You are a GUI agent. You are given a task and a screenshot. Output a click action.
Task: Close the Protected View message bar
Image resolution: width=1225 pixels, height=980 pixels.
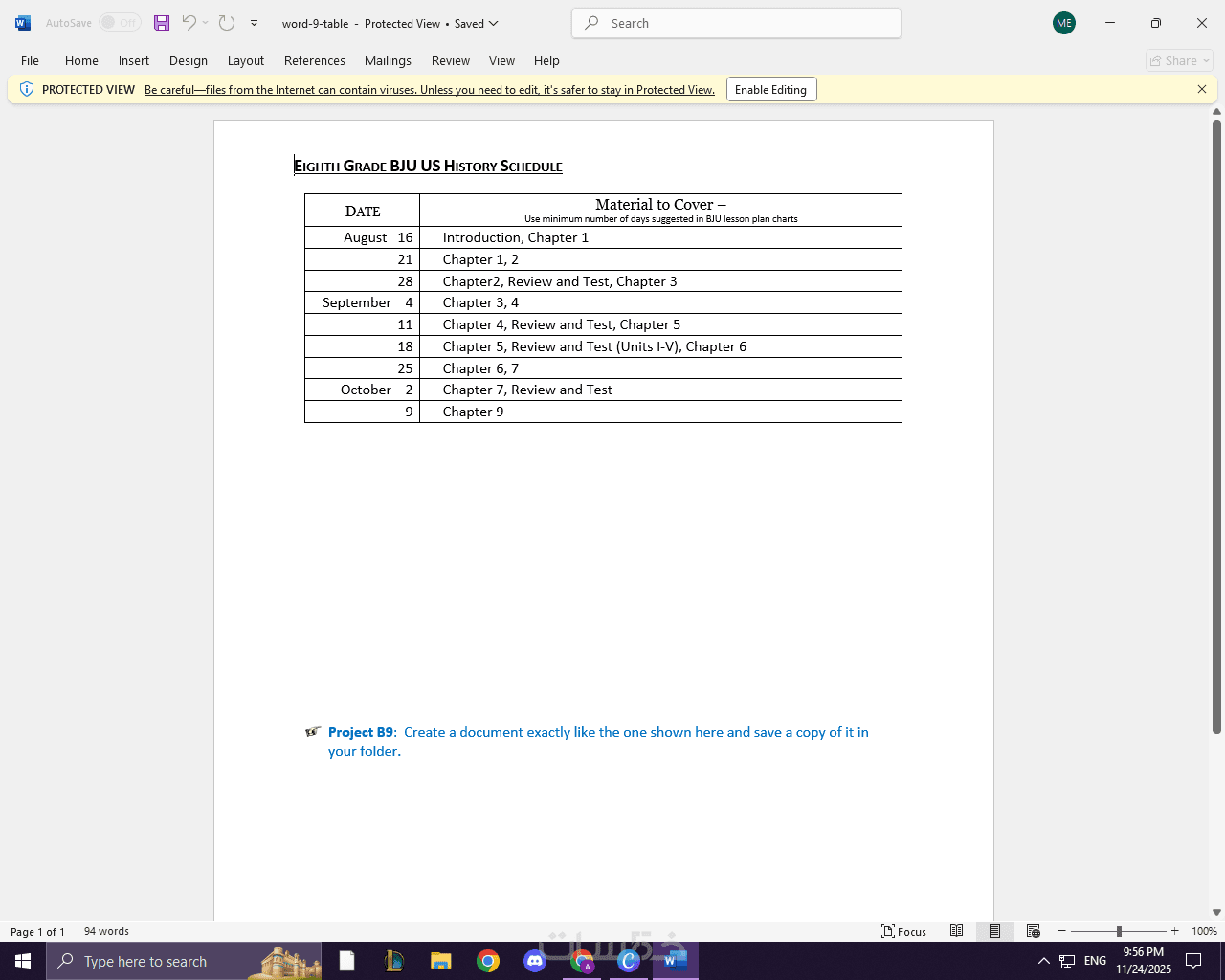point(1202,89)
